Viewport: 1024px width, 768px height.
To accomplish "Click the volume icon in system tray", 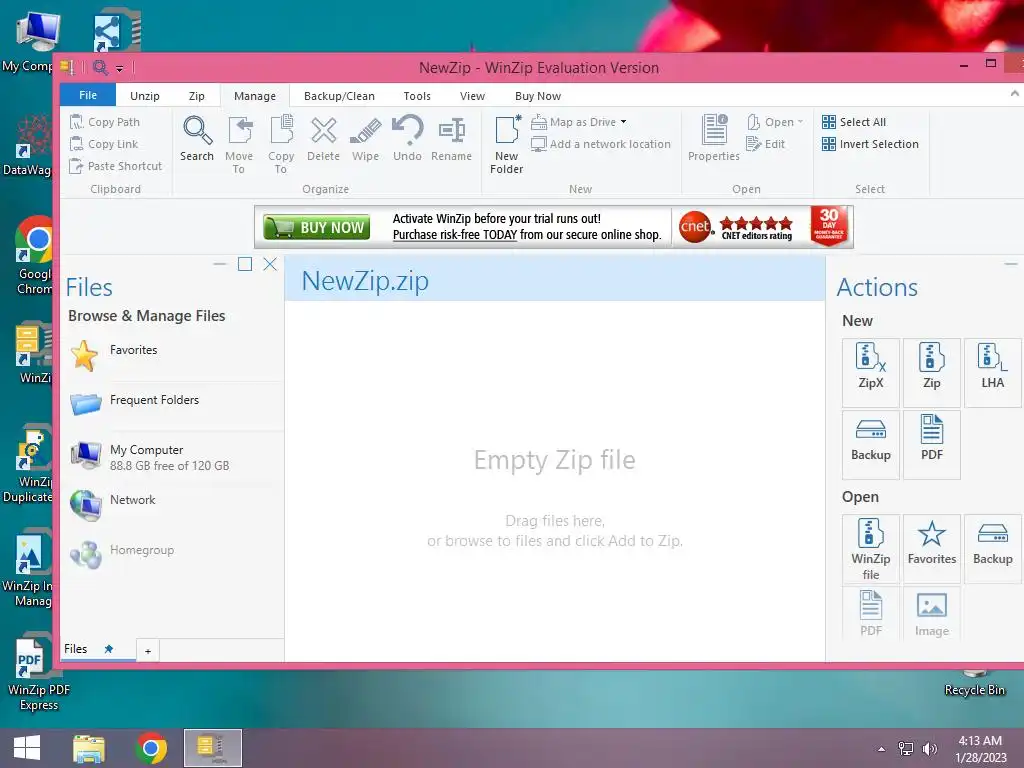I will pyautogui.click(x=929, y=749).
